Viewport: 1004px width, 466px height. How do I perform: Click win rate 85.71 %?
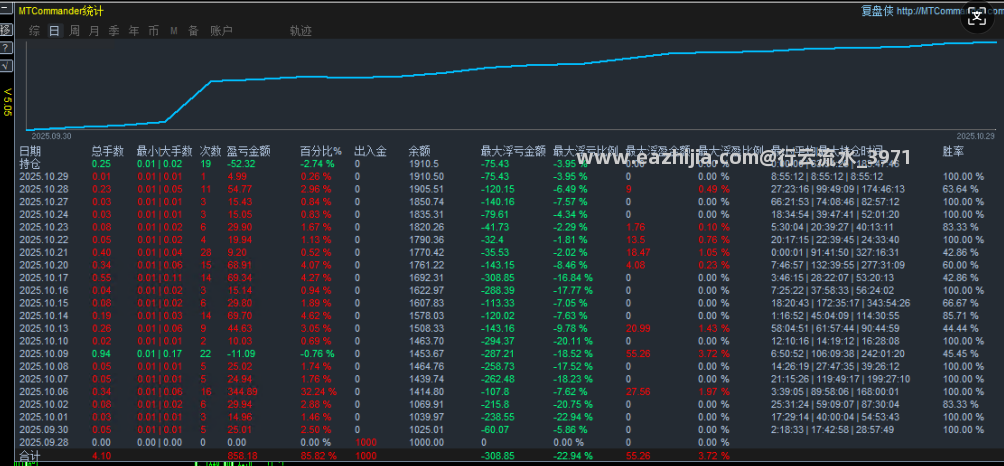960,316
